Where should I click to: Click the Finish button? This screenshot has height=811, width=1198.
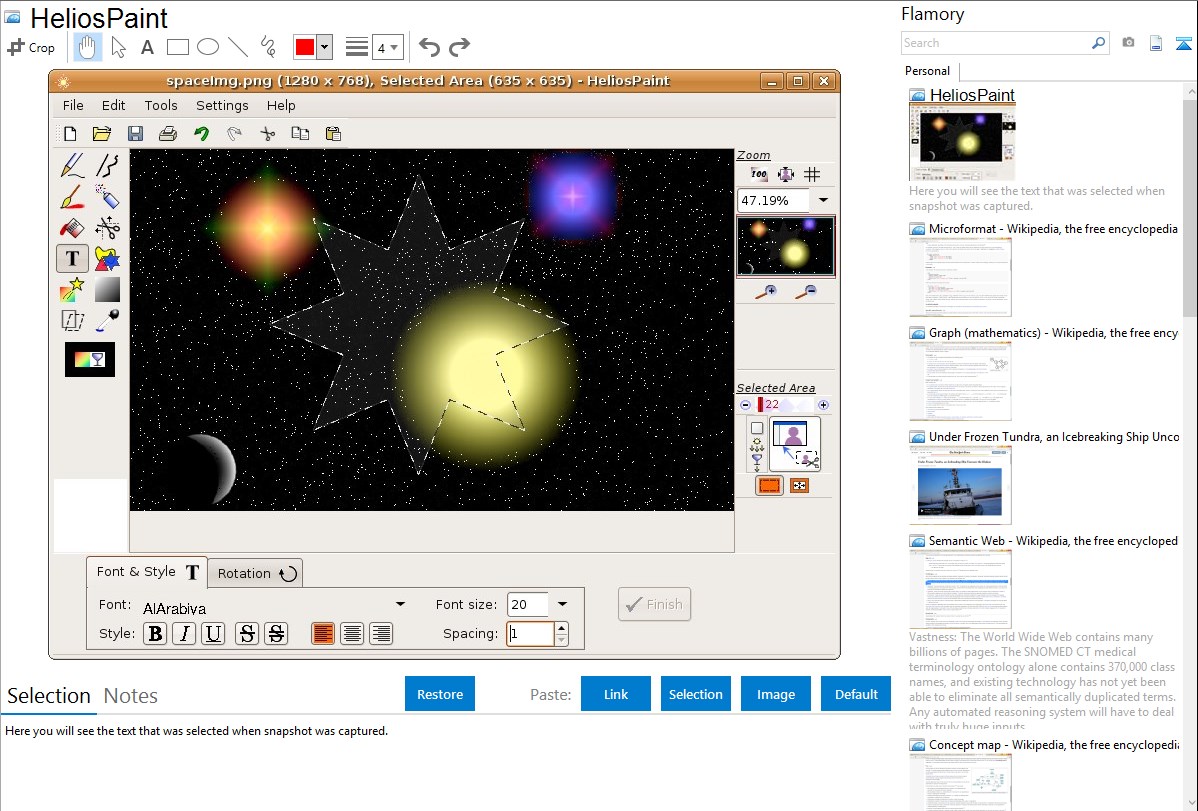point(655,604)
